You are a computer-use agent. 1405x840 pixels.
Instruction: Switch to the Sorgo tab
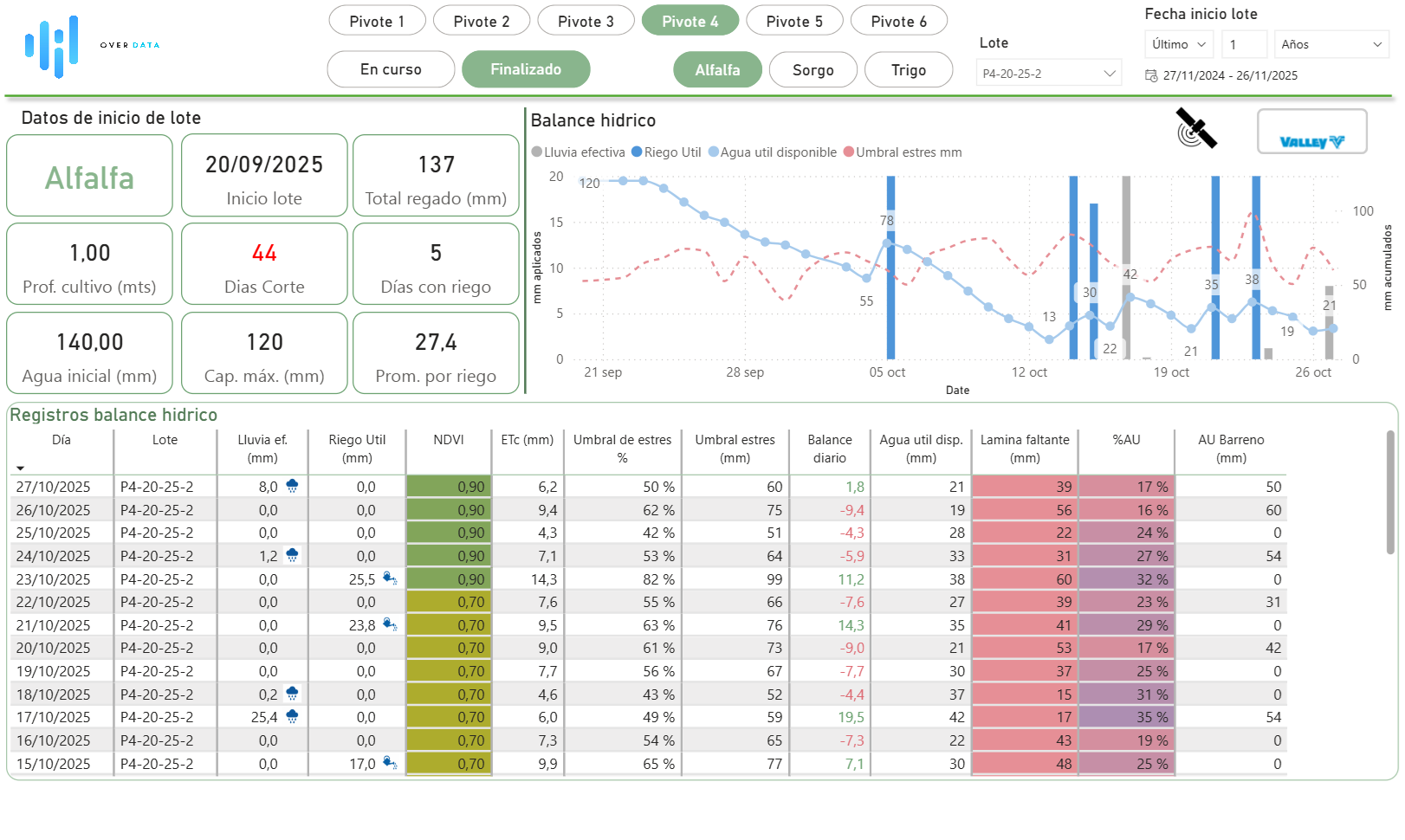[x=813, y=69]
